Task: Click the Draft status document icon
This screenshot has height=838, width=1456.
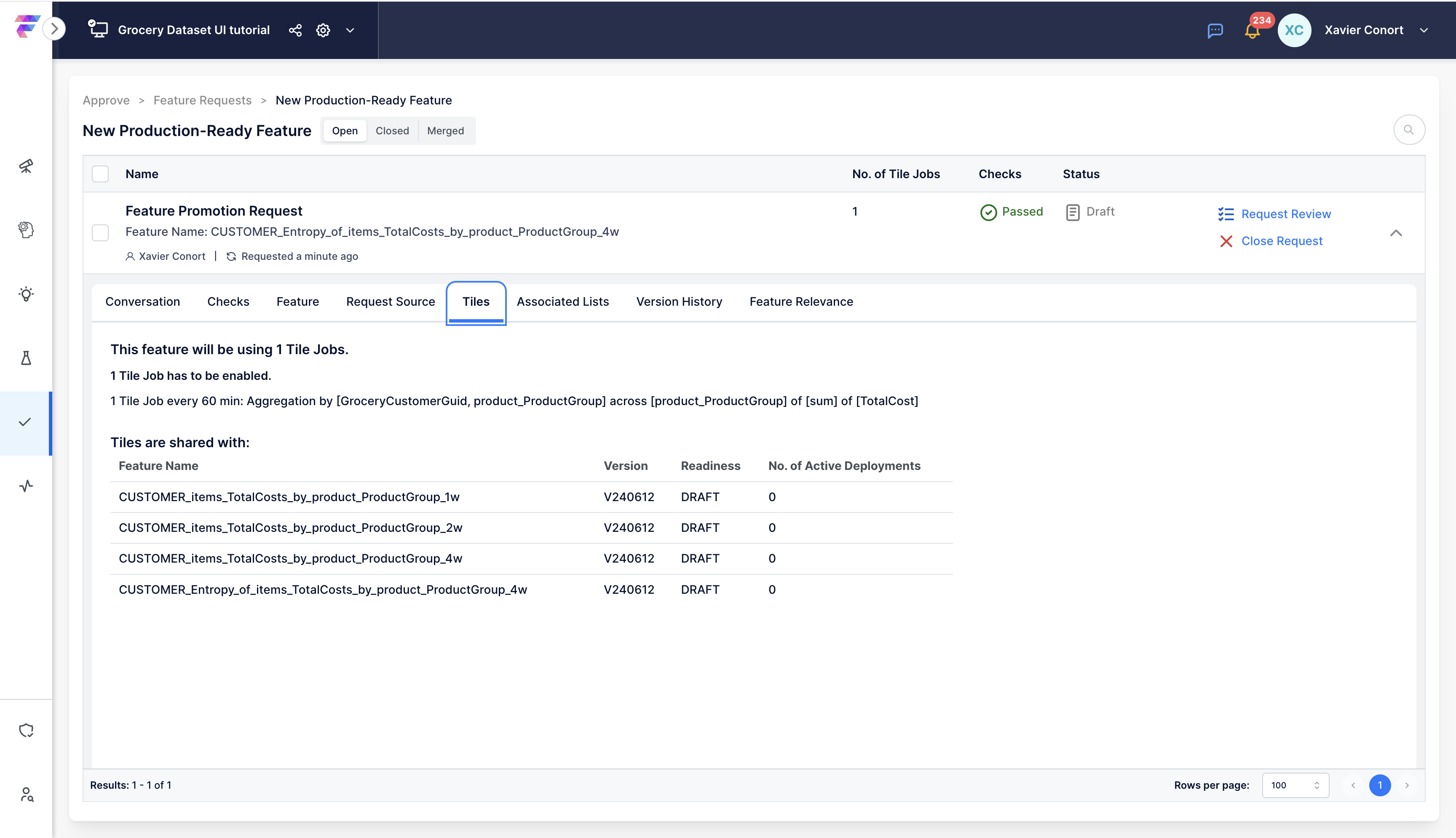Action: (x=1072, y=212)
